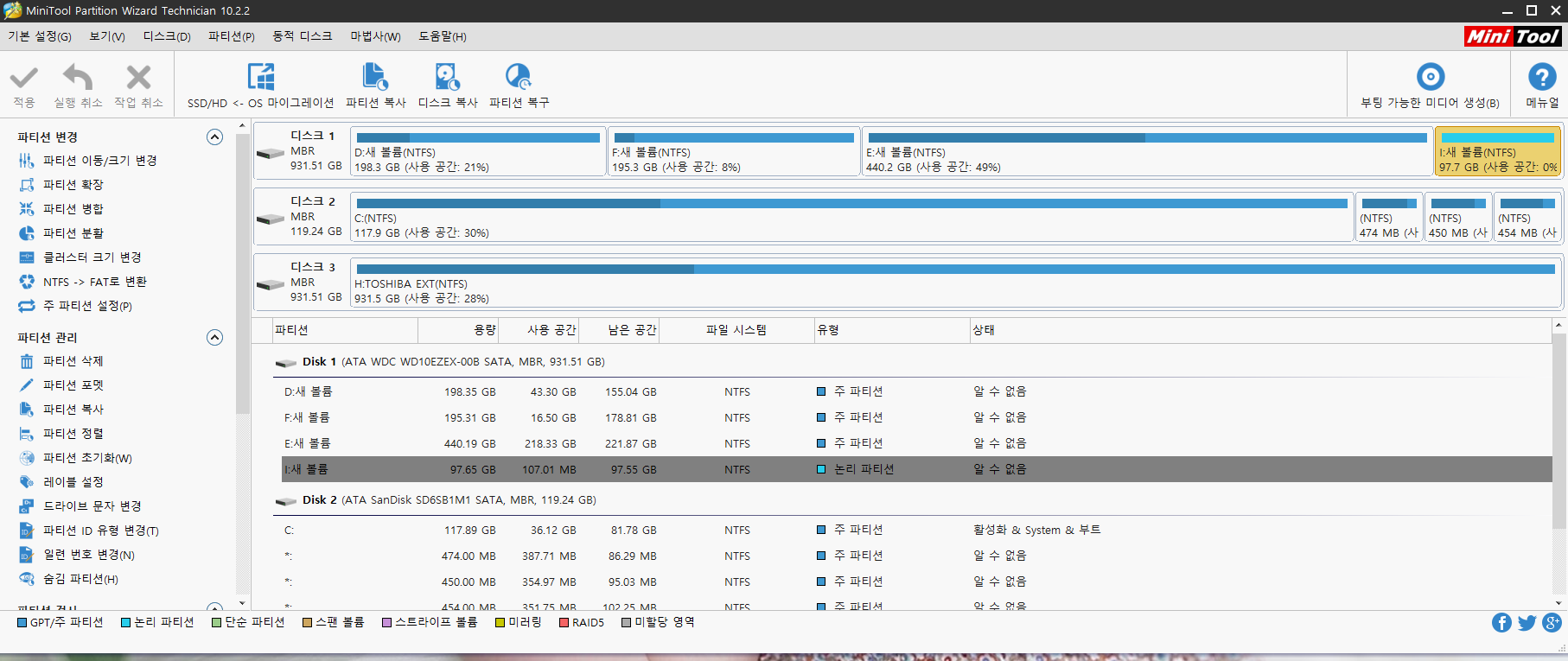Select 파티션 분할 action

61,233
